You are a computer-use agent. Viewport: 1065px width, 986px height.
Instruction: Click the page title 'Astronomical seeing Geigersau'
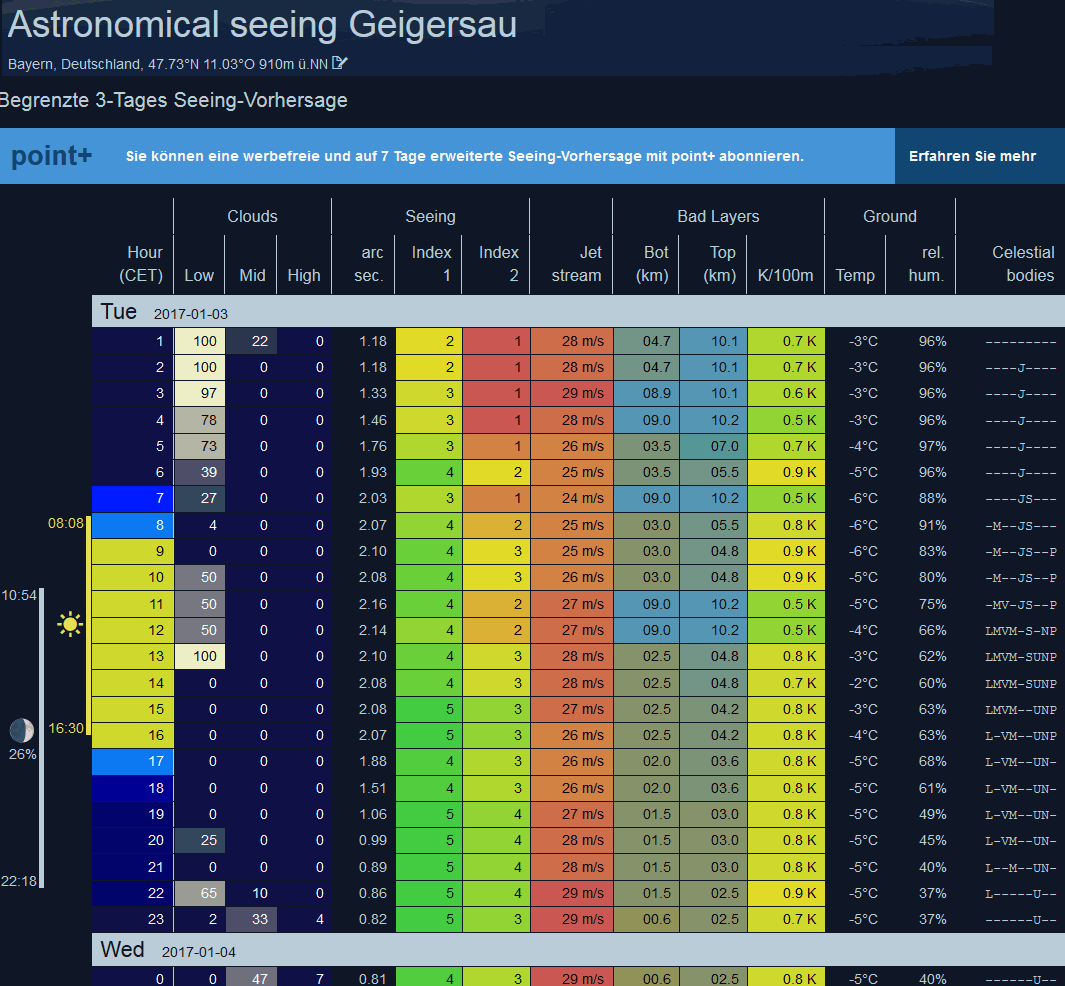point(262,25)
